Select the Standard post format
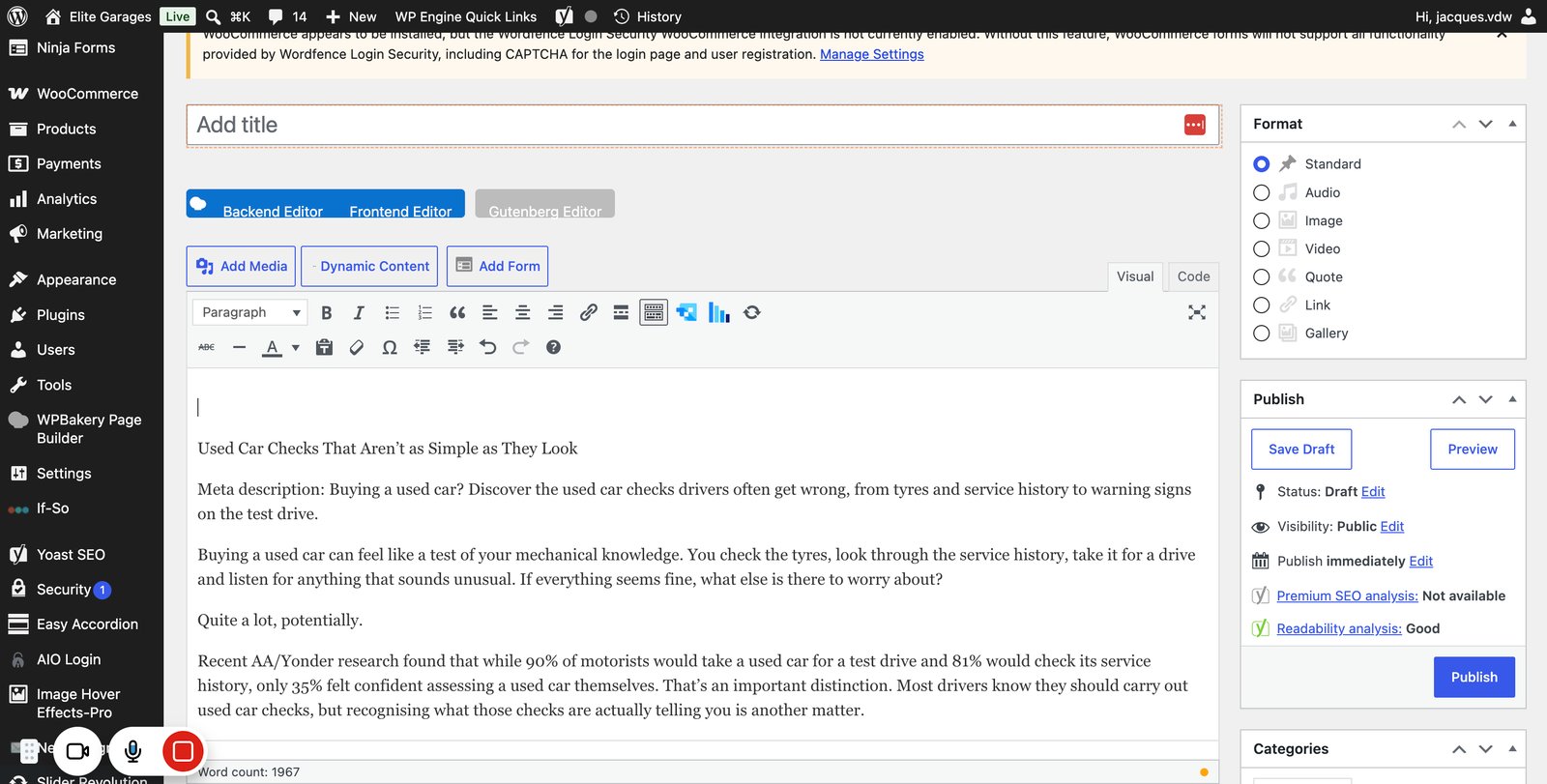 1261,164
